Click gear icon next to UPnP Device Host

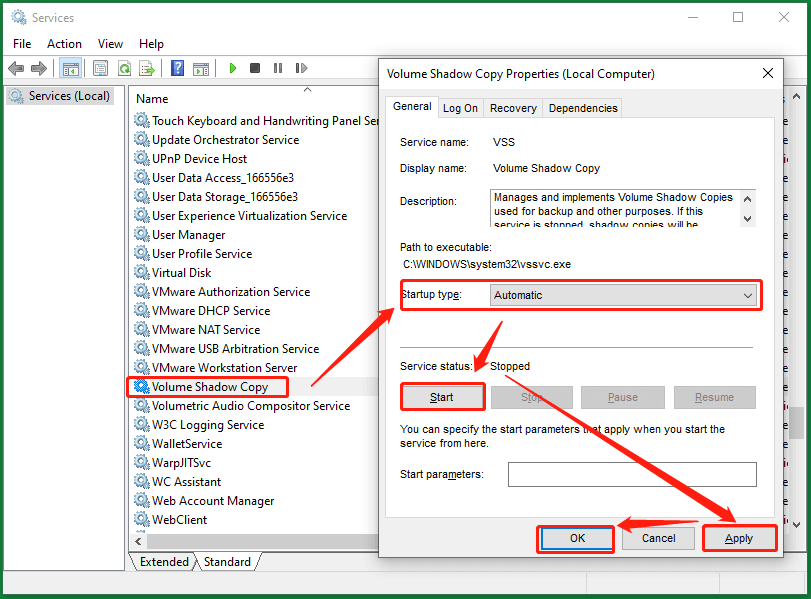coord(142,158)
